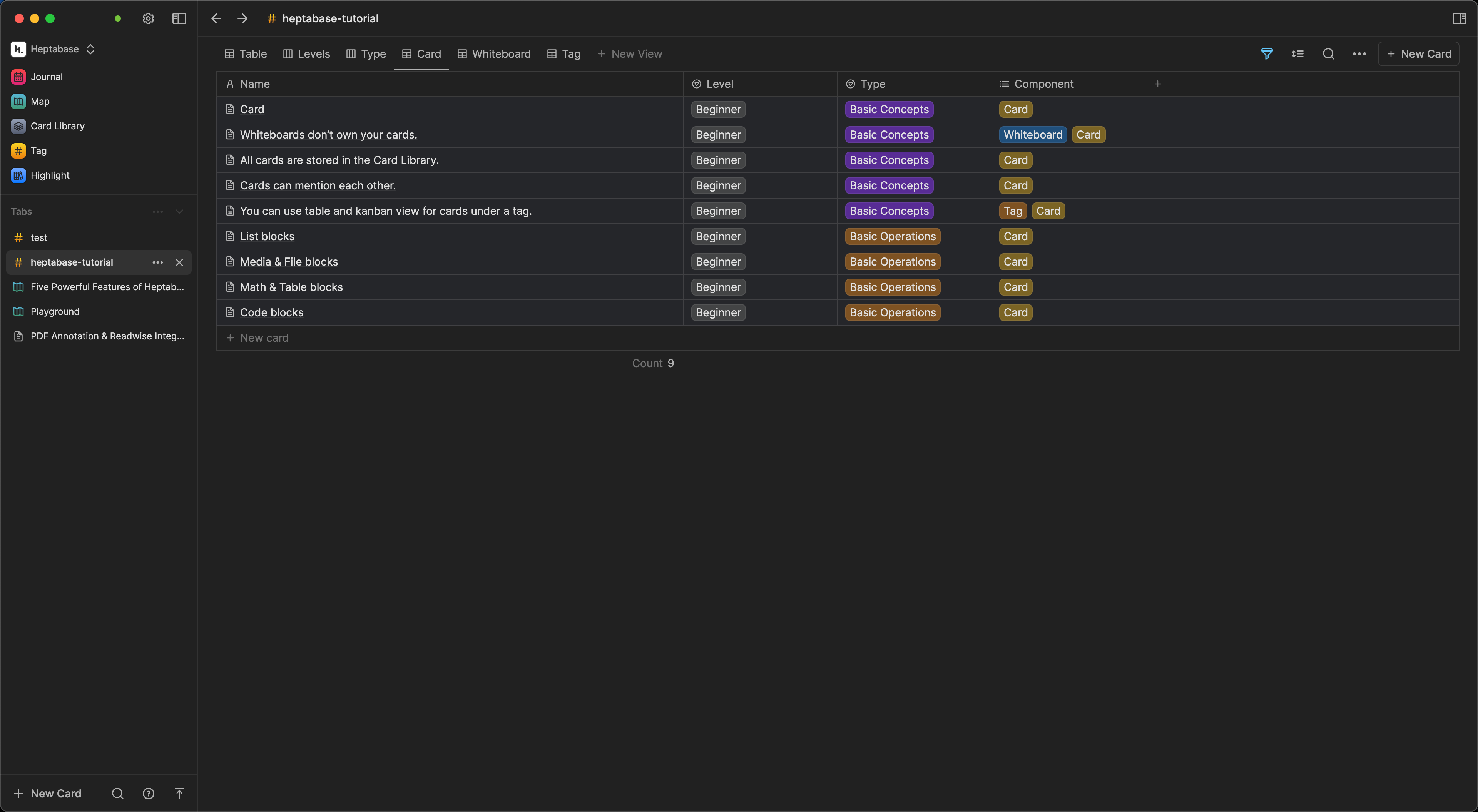Switch to the Type view tab
Screen dimensions: 1478x812
pos(366,54)
